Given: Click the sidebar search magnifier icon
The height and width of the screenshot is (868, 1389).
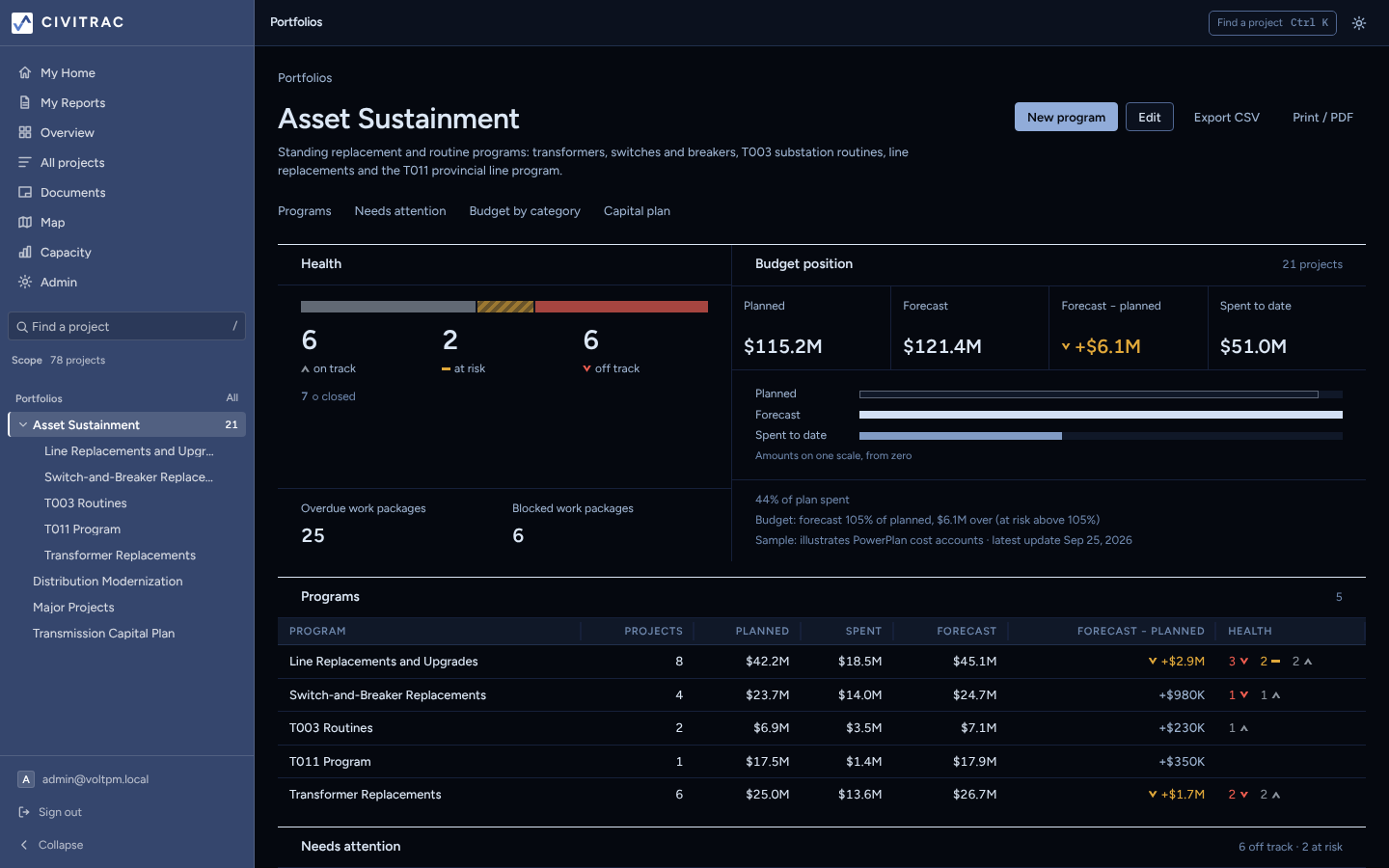Looking at the screenshot, I should 22,327.
